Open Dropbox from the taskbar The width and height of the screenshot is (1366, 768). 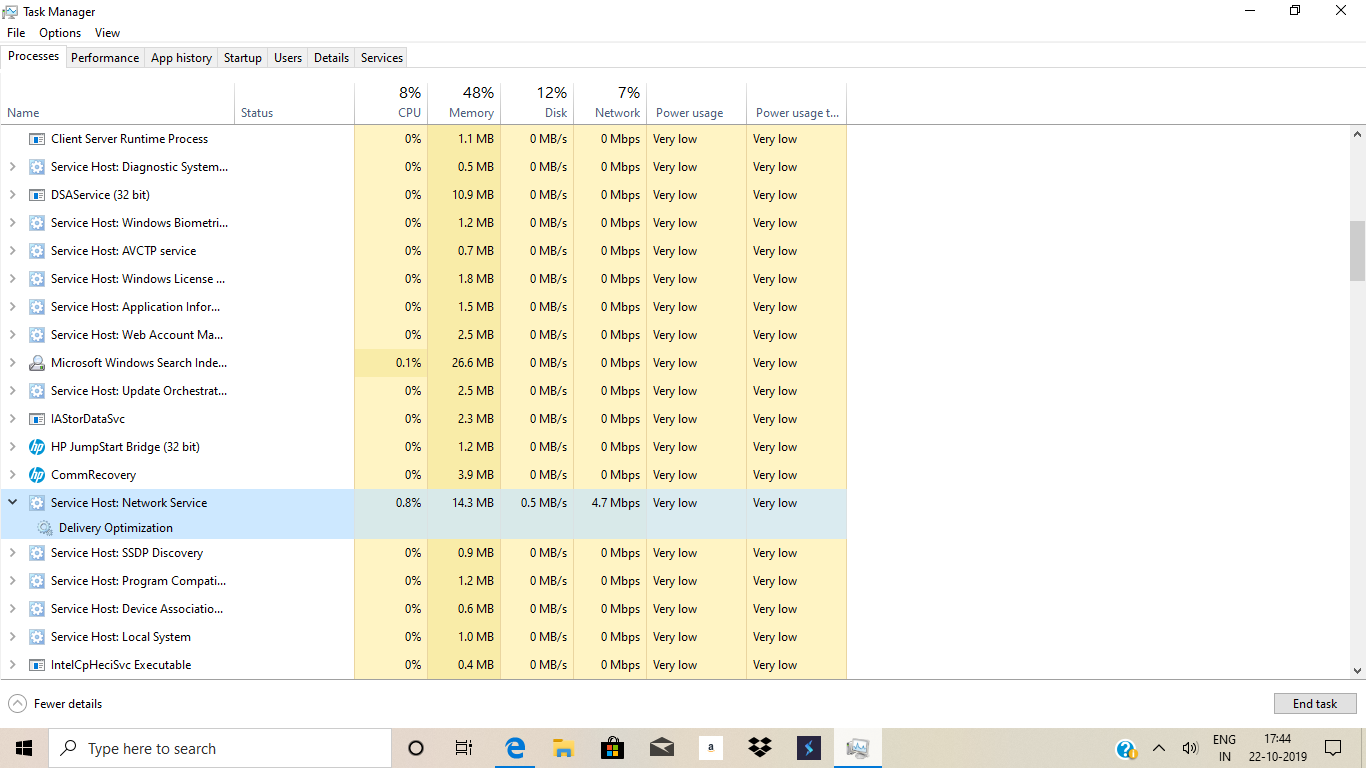coord(759,748)
